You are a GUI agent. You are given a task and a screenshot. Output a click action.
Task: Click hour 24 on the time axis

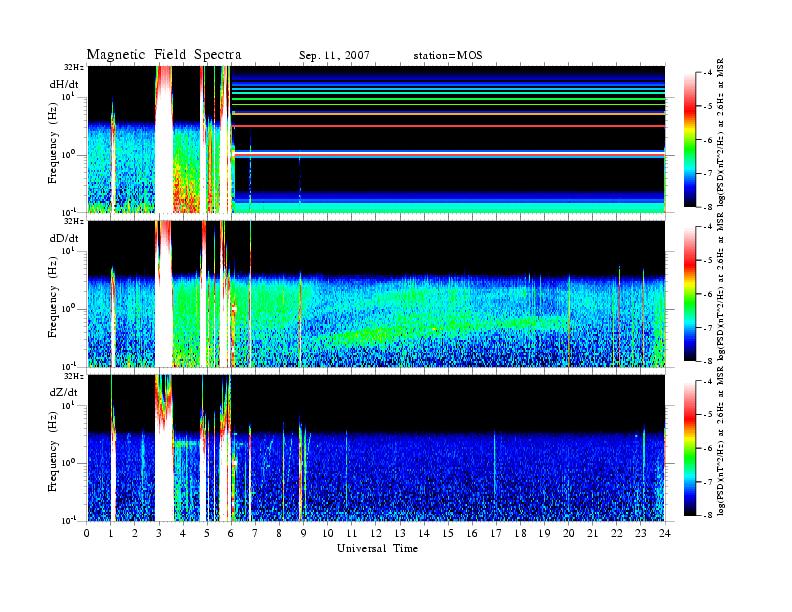click(x=665, y=533)
